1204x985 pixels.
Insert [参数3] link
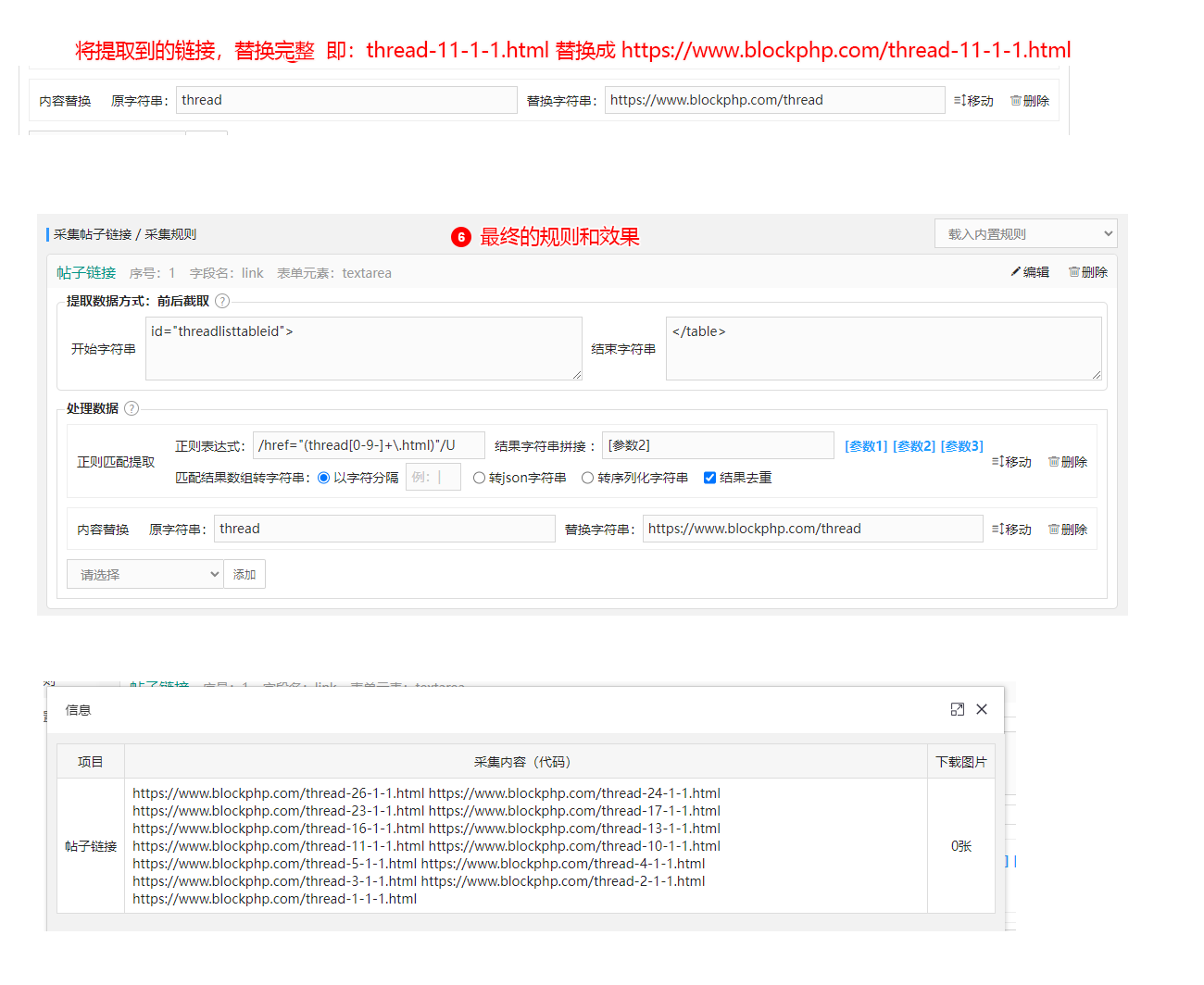962,446
